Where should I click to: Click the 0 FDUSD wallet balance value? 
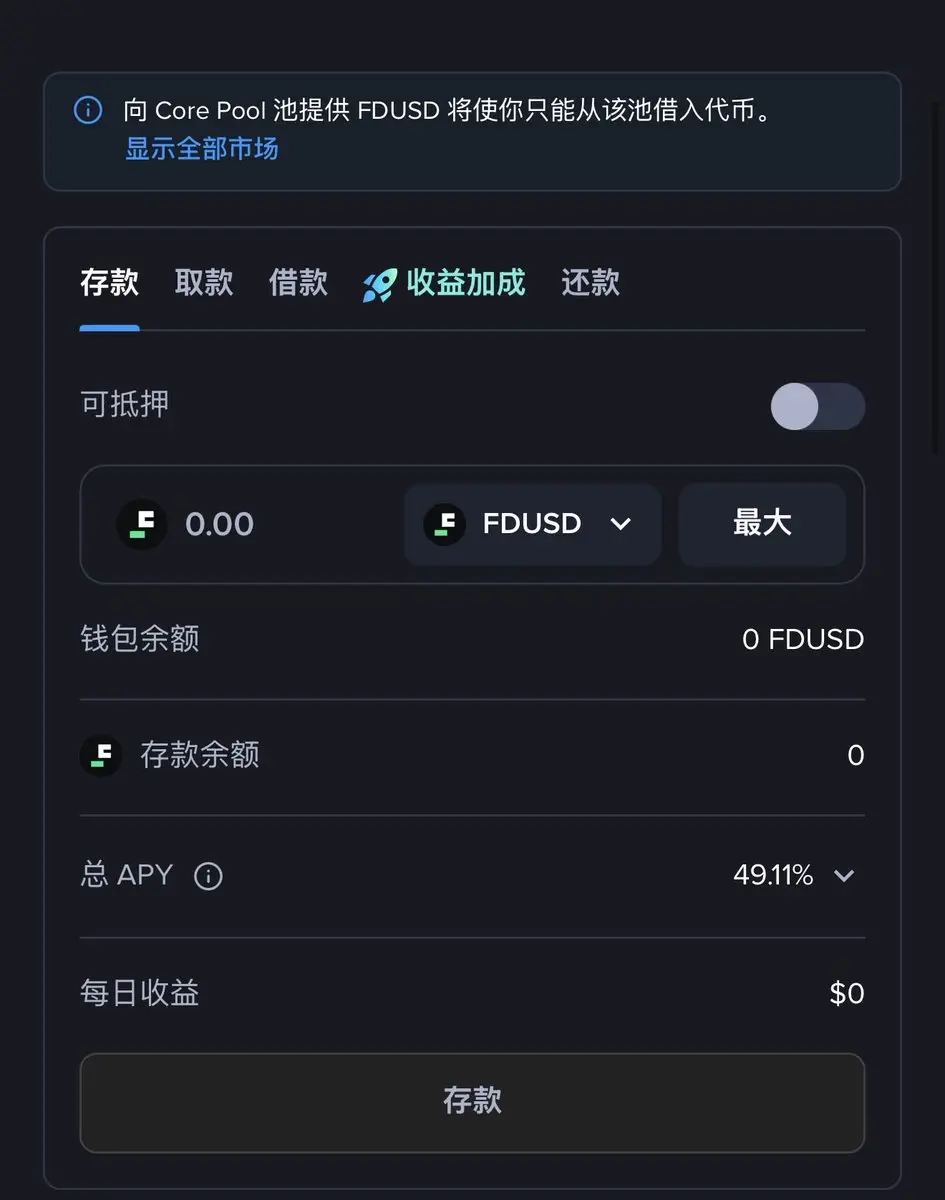(802, 640)
